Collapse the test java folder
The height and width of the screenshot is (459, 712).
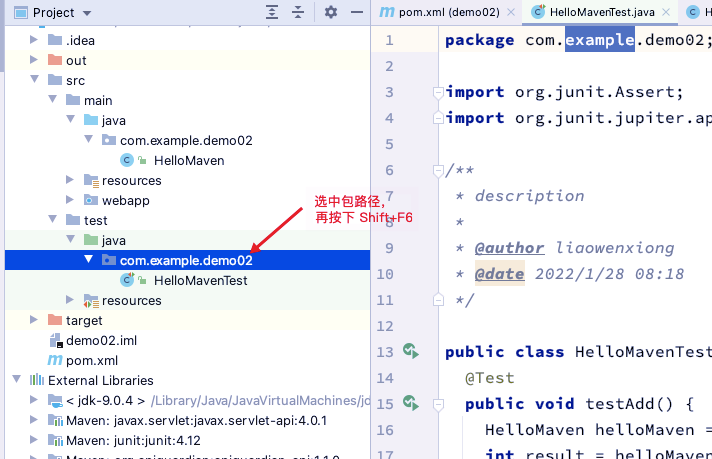coord(71,239)
